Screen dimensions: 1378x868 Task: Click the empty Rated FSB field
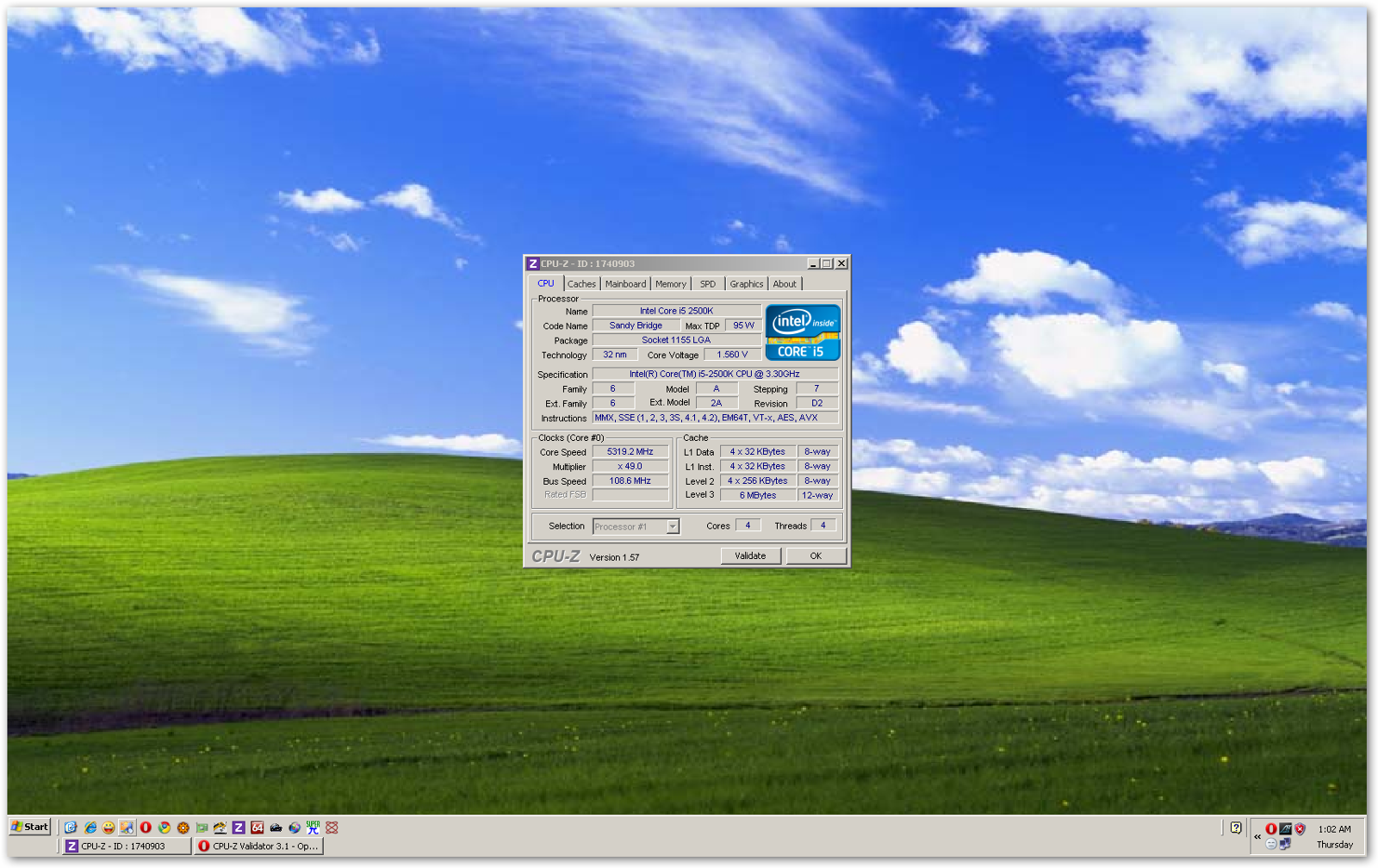point(630,495)
